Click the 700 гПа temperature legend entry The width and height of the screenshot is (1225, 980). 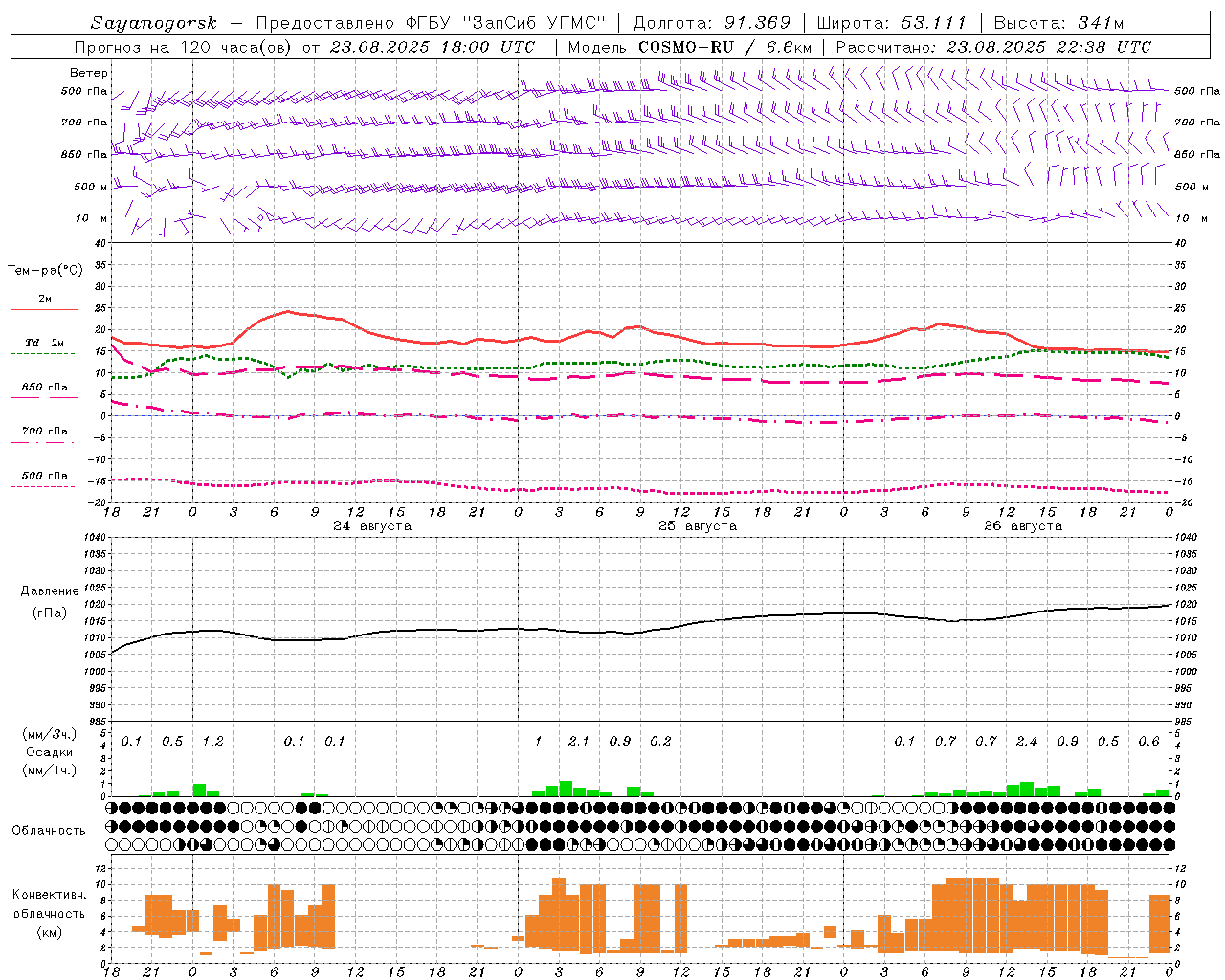pyautogui.click(x=45, y=432)
